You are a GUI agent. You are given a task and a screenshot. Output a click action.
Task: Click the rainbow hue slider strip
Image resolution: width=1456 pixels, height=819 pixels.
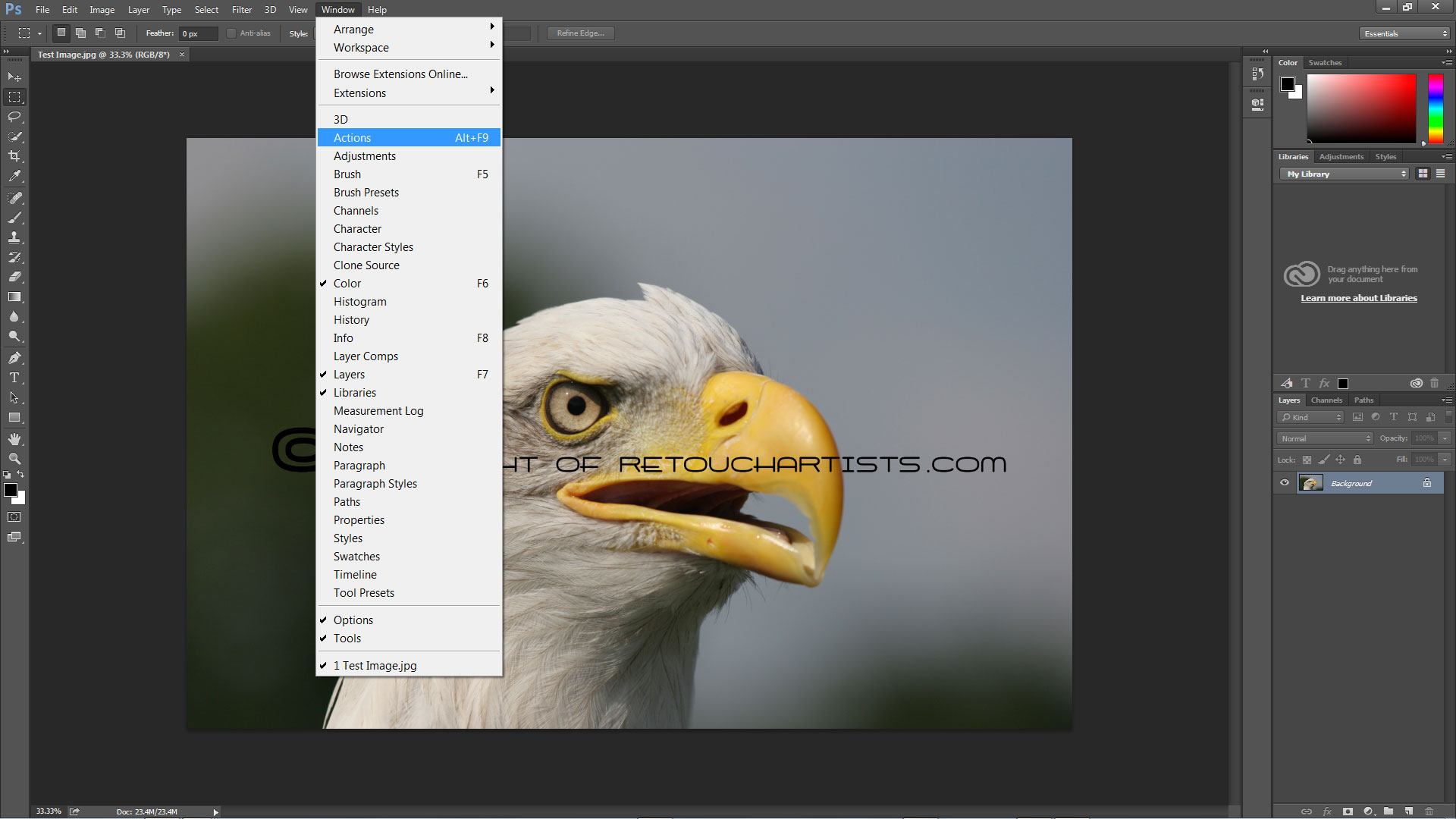point(1436,108)
